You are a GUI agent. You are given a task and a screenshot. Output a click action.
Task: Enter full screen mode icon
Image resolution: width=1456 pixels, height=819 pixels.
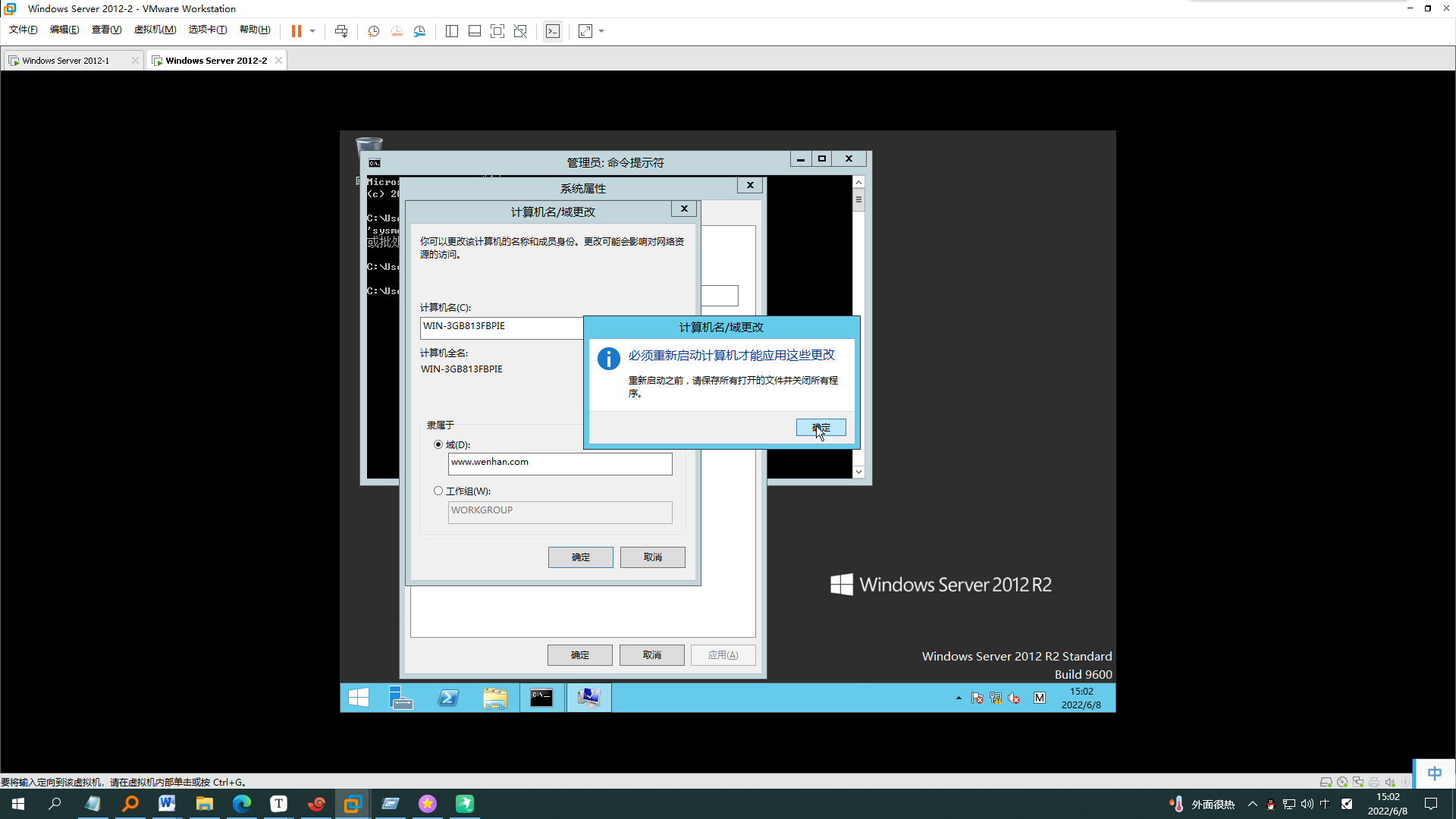(497, 31)
